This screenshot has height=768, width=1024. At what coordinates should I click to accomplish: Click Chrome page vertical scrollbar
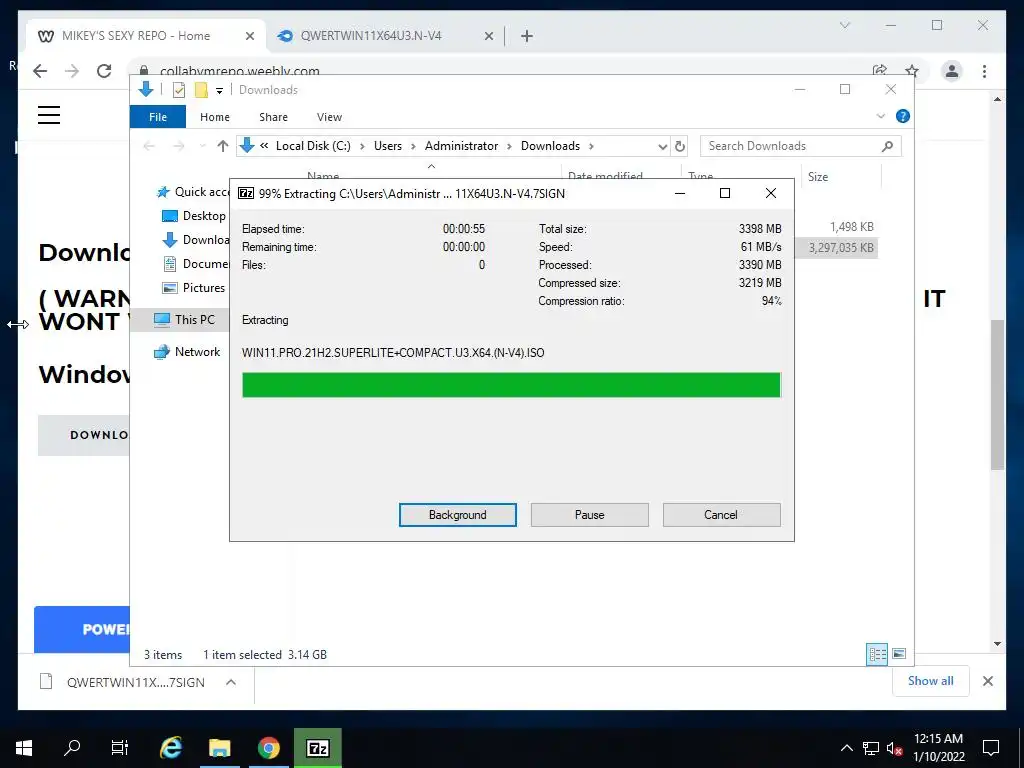997,394
